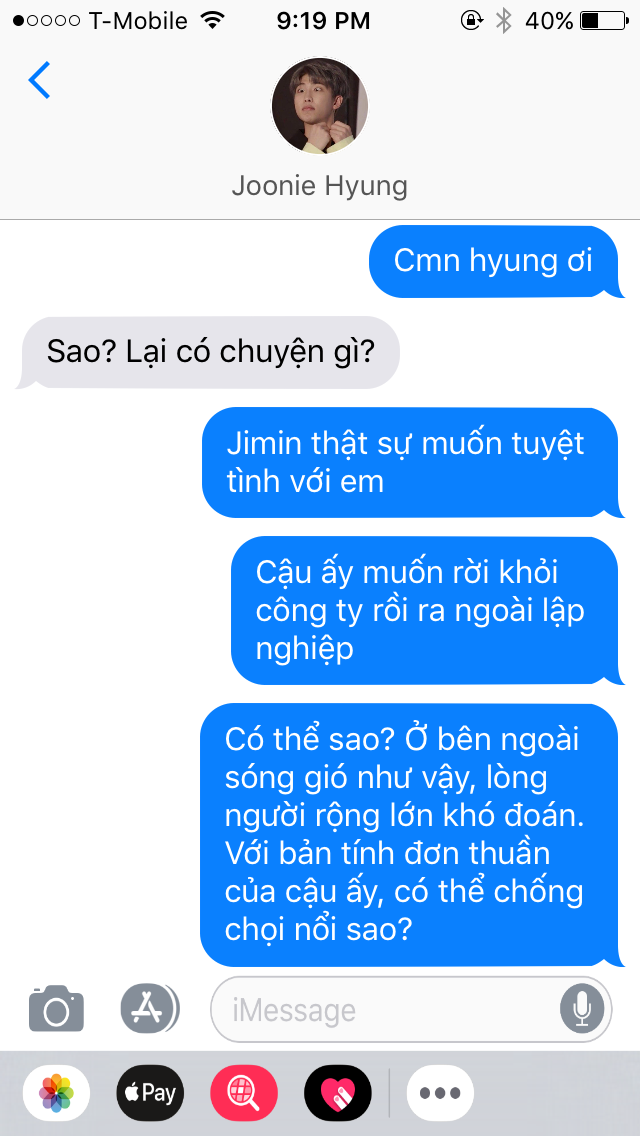The height and width of the screenshot is (1136, 640).
Task: Open Joonie Hyung contact avatar
Action: point(320,106)
